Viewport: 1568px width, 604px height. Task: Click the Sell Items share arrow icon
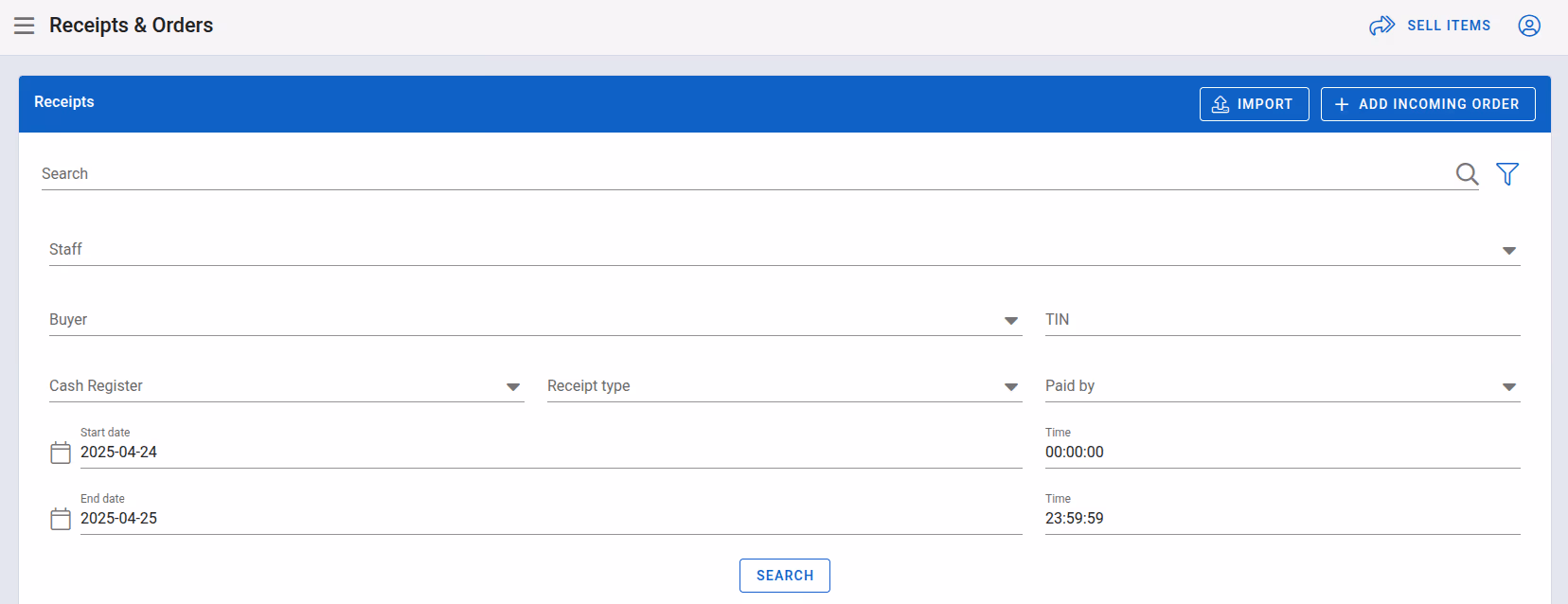(1382, 26)
